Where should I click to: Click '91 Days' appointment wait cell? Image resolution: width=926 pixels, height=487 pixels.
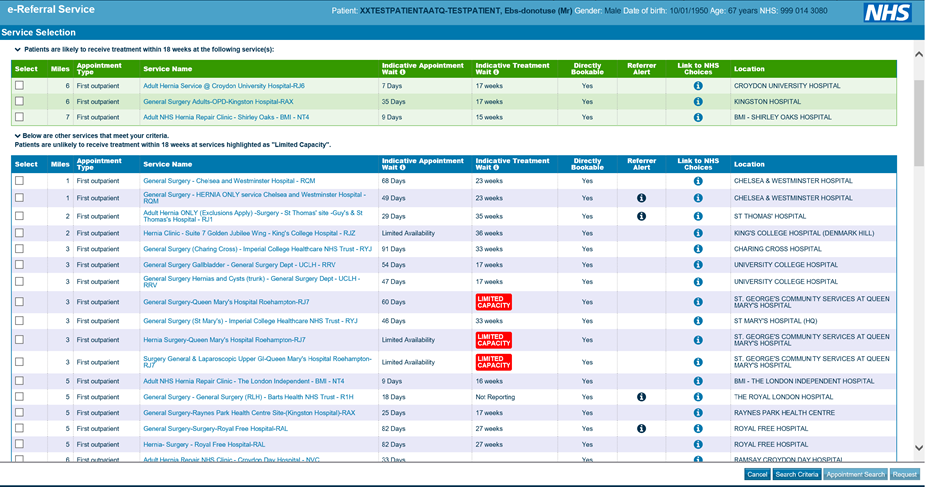[x=393, y=249]
